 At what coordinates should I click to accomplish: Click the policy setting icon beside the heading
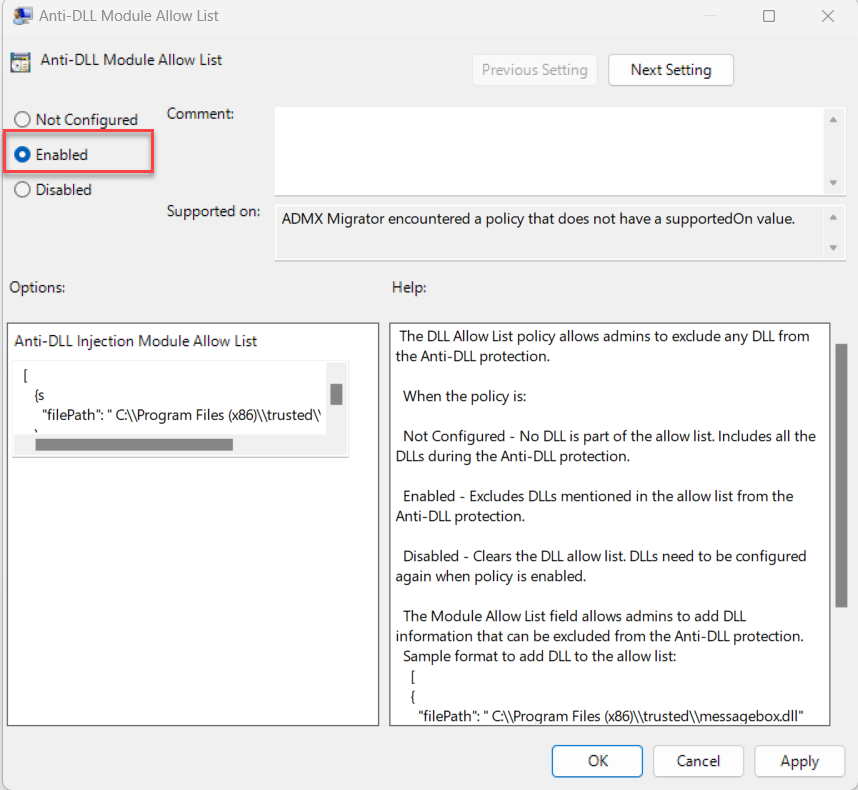click(x=21, y=62)
